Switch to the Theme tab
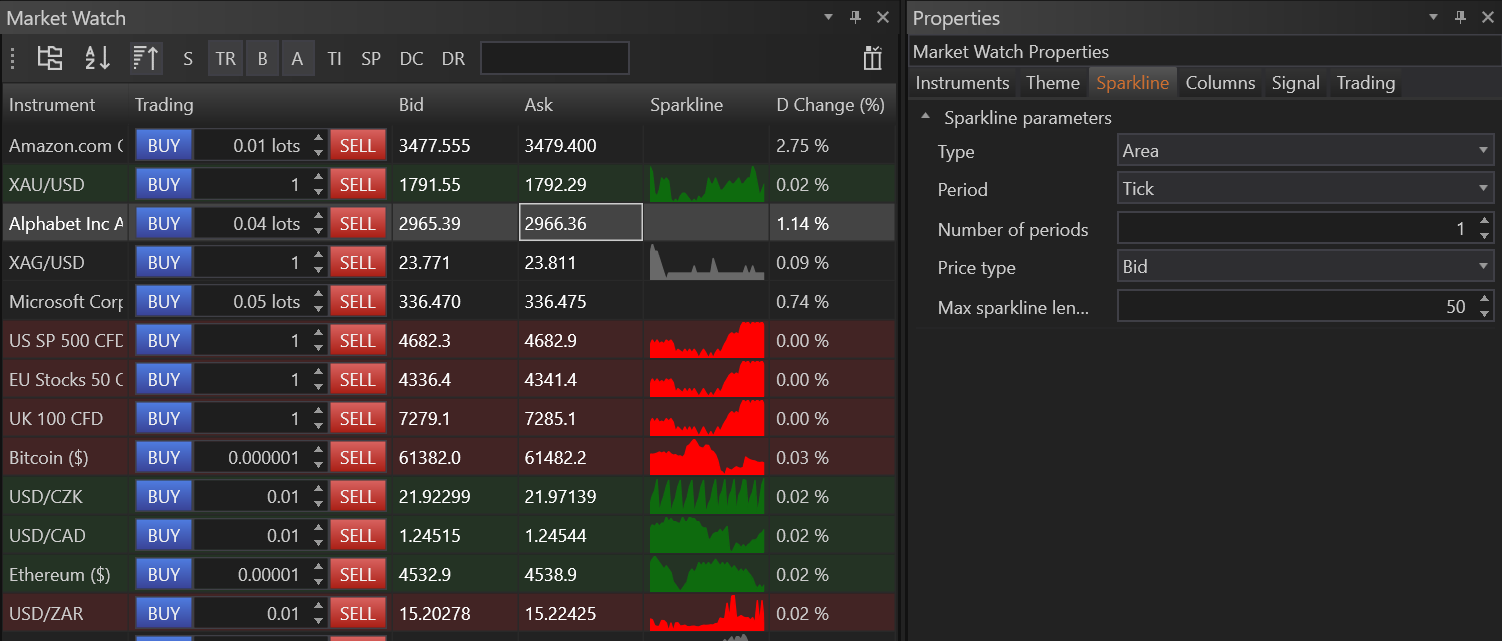1502x641 pixels. pos(1052,83)
